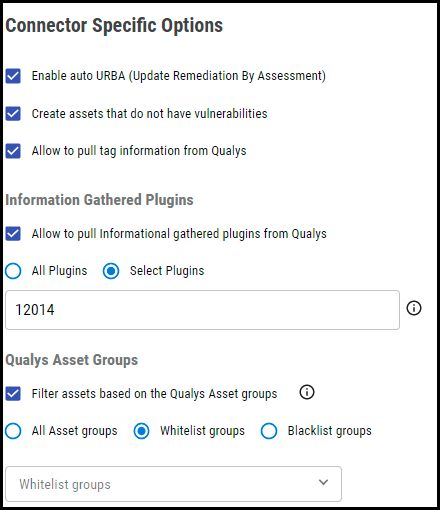Click the info icon beside plugin ID field
440x510 pixels.
(x=414, y=308)
